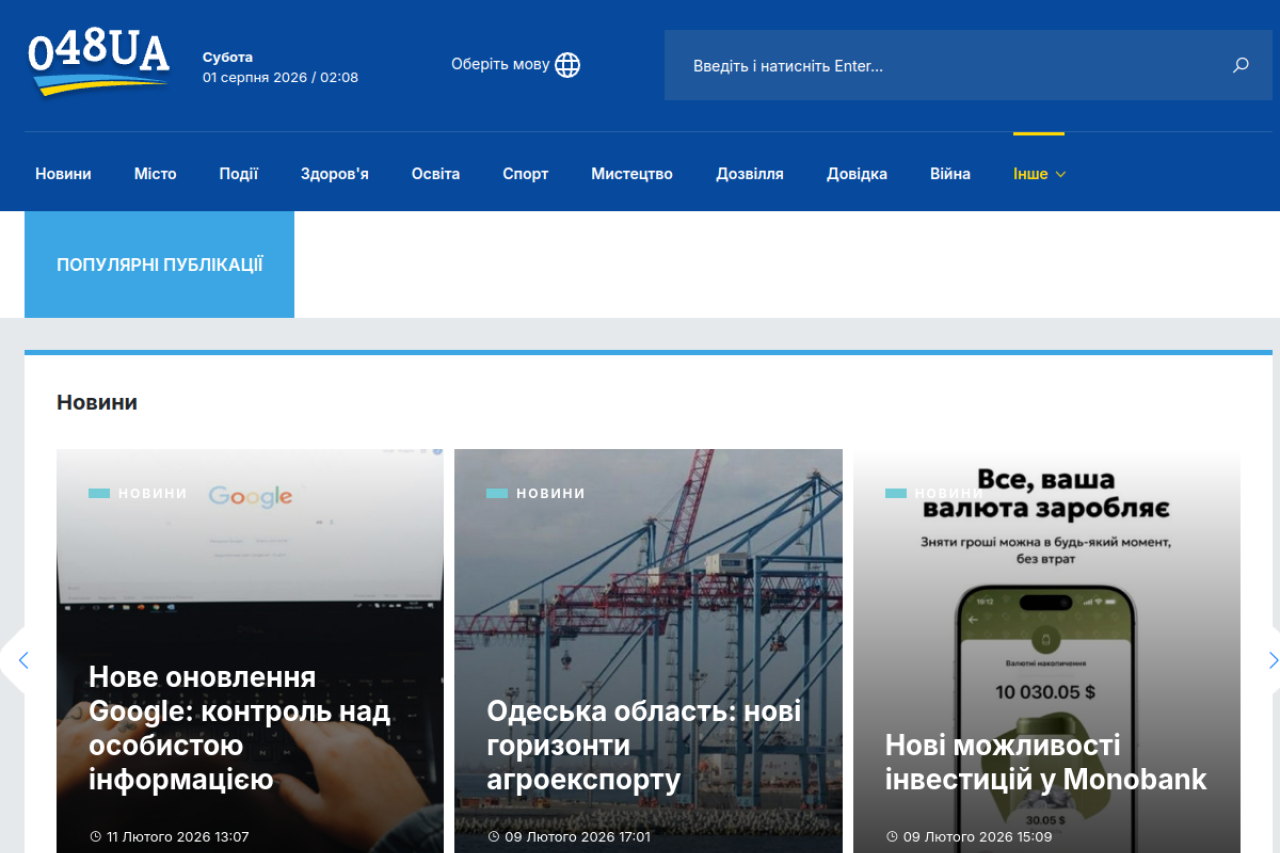Viewport: 1280px width, 853px height.
Task: Select the Популярні публікації tab
Action: (x=160, y=265)
